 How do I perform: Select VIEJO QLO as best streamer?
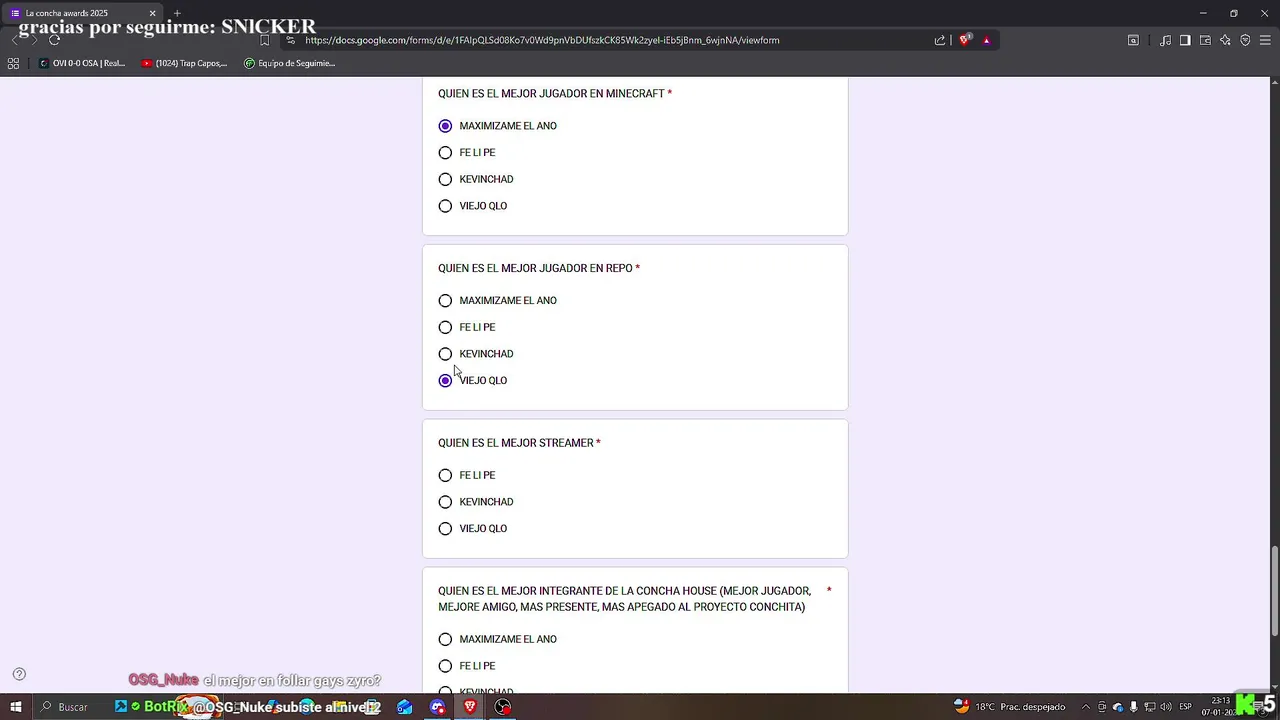pos(445,529)
